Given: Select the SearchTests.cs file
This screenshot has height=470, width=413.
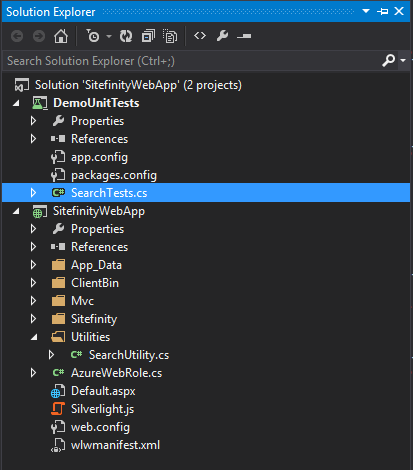Looking at the screenshot, I should point(109,193).
